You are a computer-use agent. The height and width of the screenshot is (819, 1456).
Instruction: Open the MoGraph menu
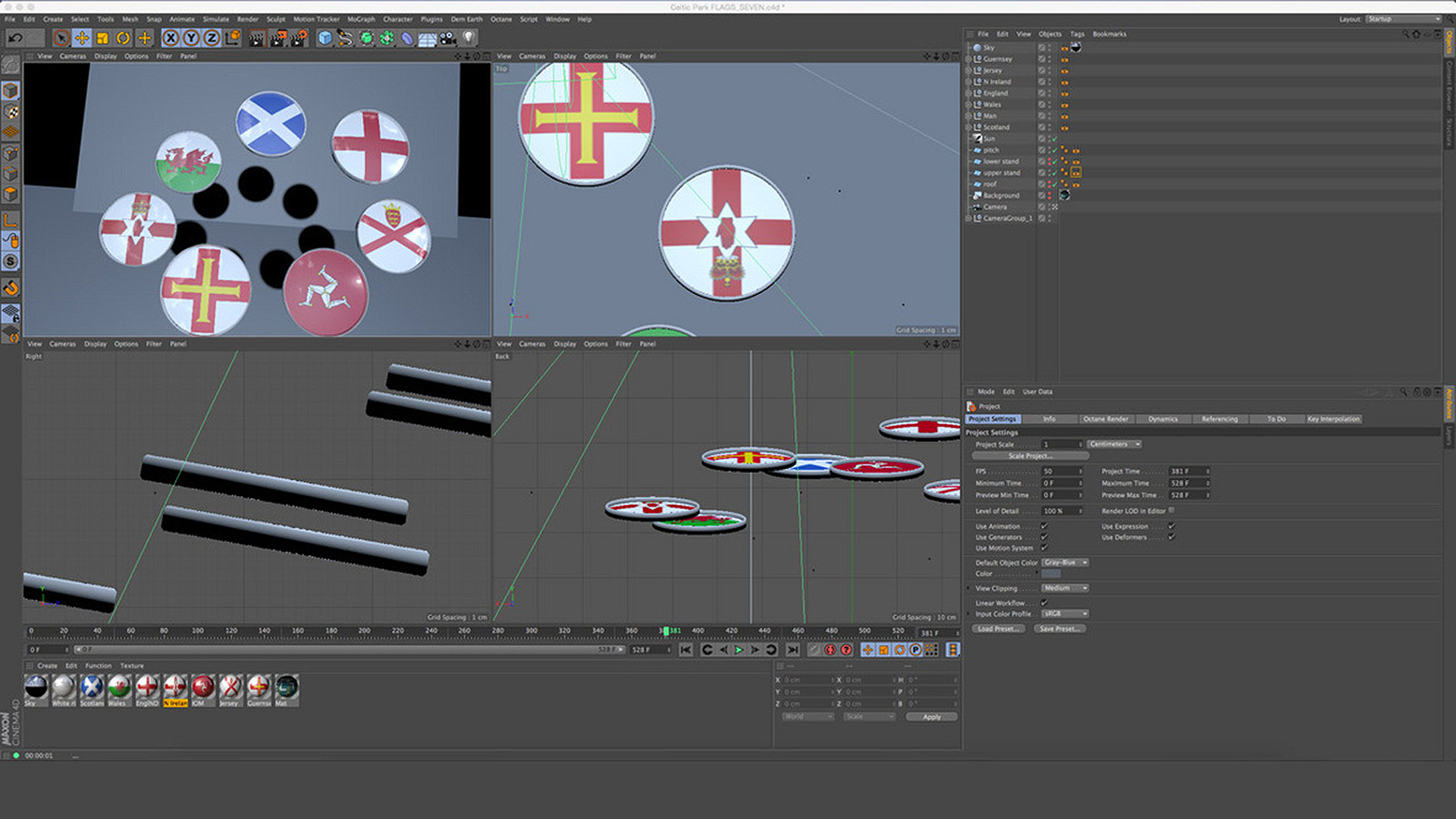click(361, 19)
